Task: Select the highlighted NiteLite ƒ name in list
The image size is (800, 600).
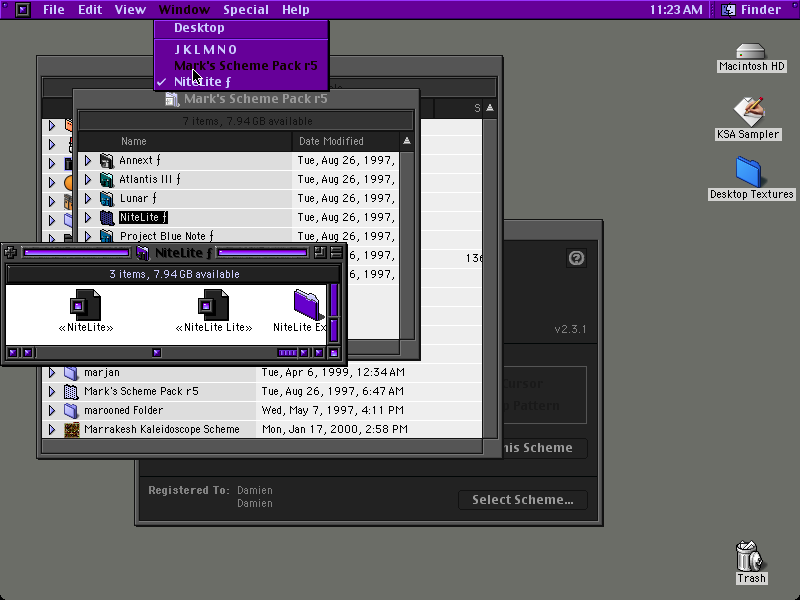Action: tap(143, 217)
